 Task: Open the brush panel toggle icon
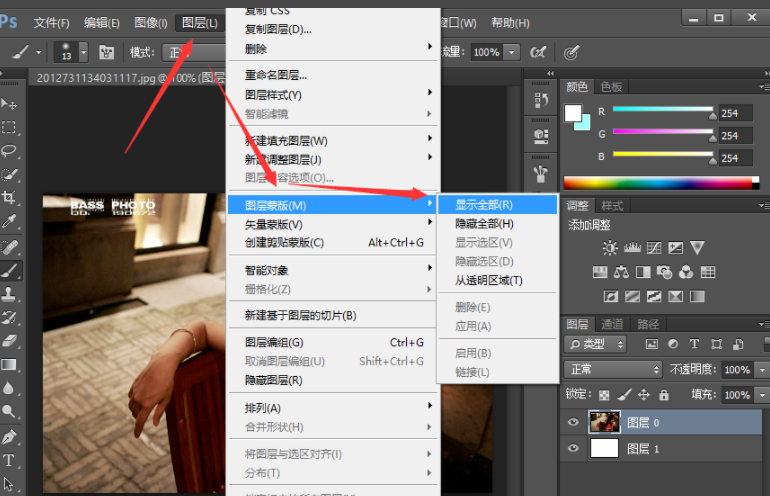[106, 52]
